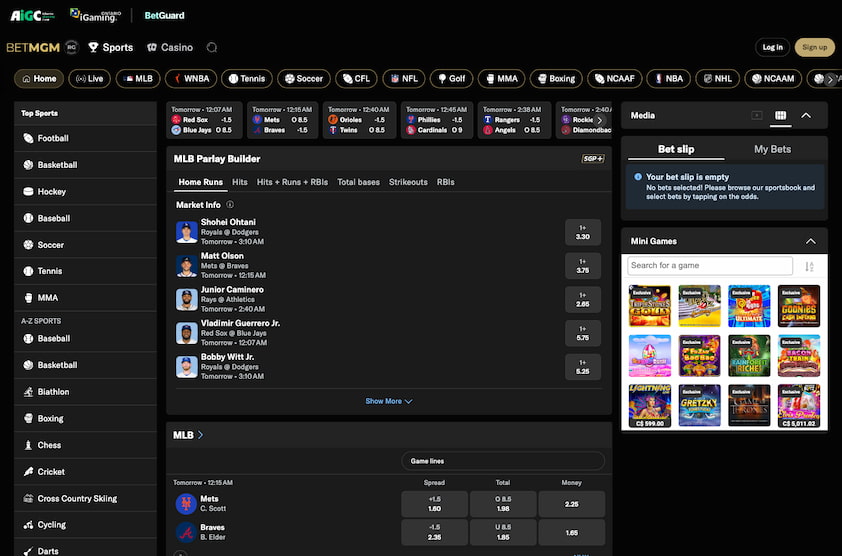Select Braves moneyline 1.65
The width and height of the screenshot is (842, 556).
tap(571, 532)
